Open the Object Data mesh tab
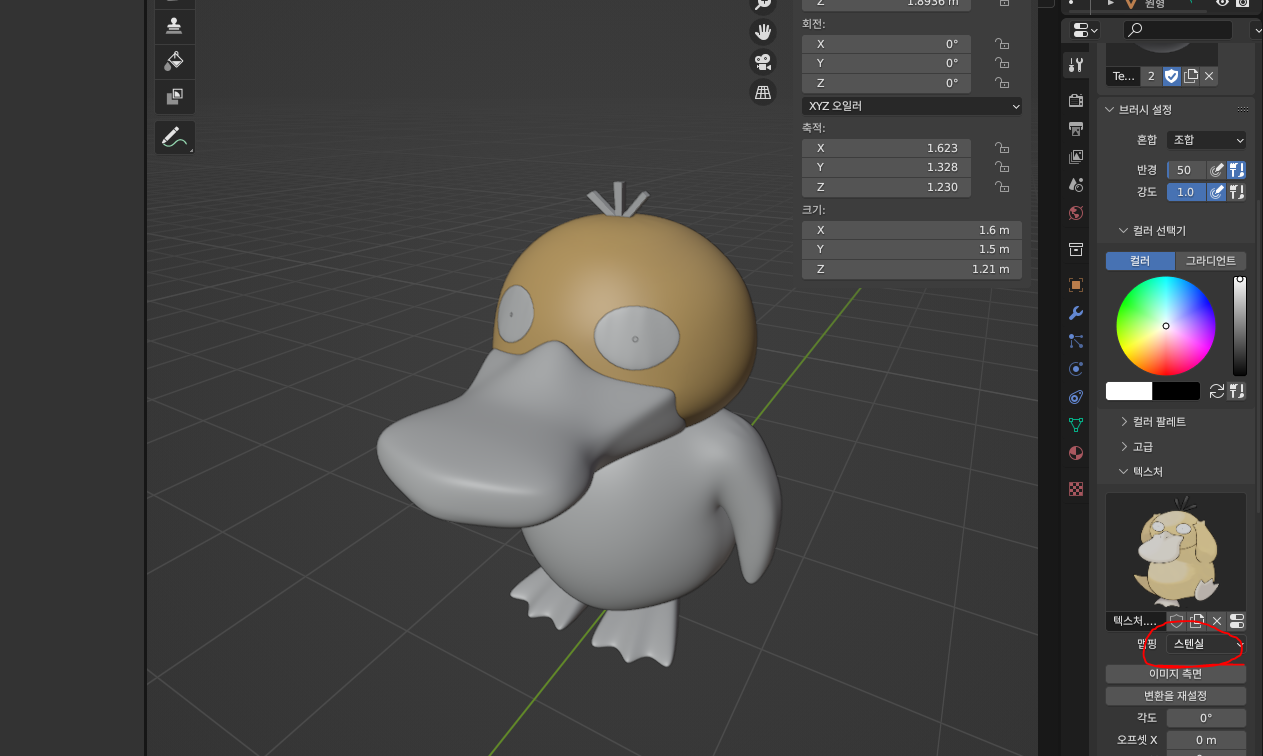Image resolution: width=1263 pixels, height=756 pixels. click(x=1076, y=424)
